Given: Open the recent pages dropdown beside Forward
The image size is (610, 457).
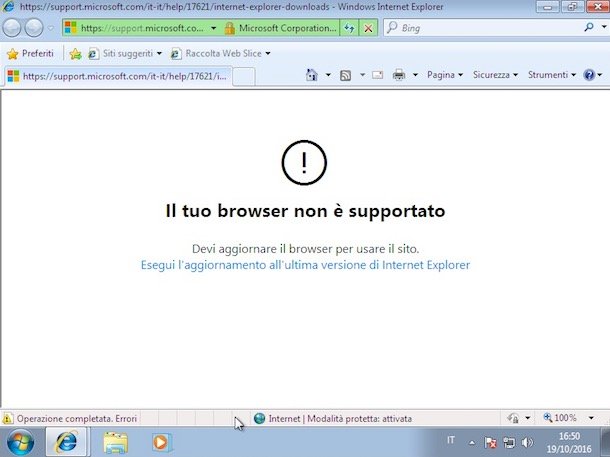Looking at the screenshot, I should coord(51,28).
